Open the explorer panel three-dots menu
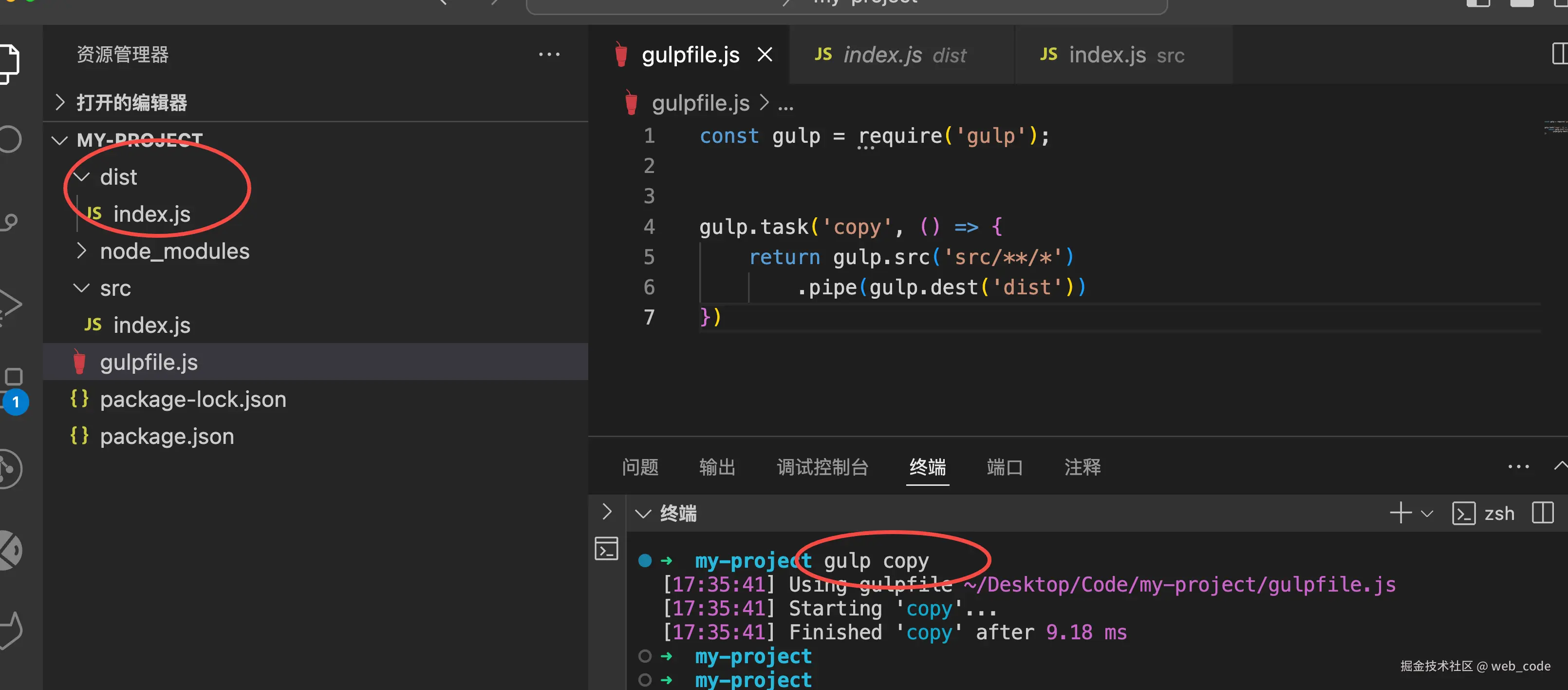 tap(548, 55)
